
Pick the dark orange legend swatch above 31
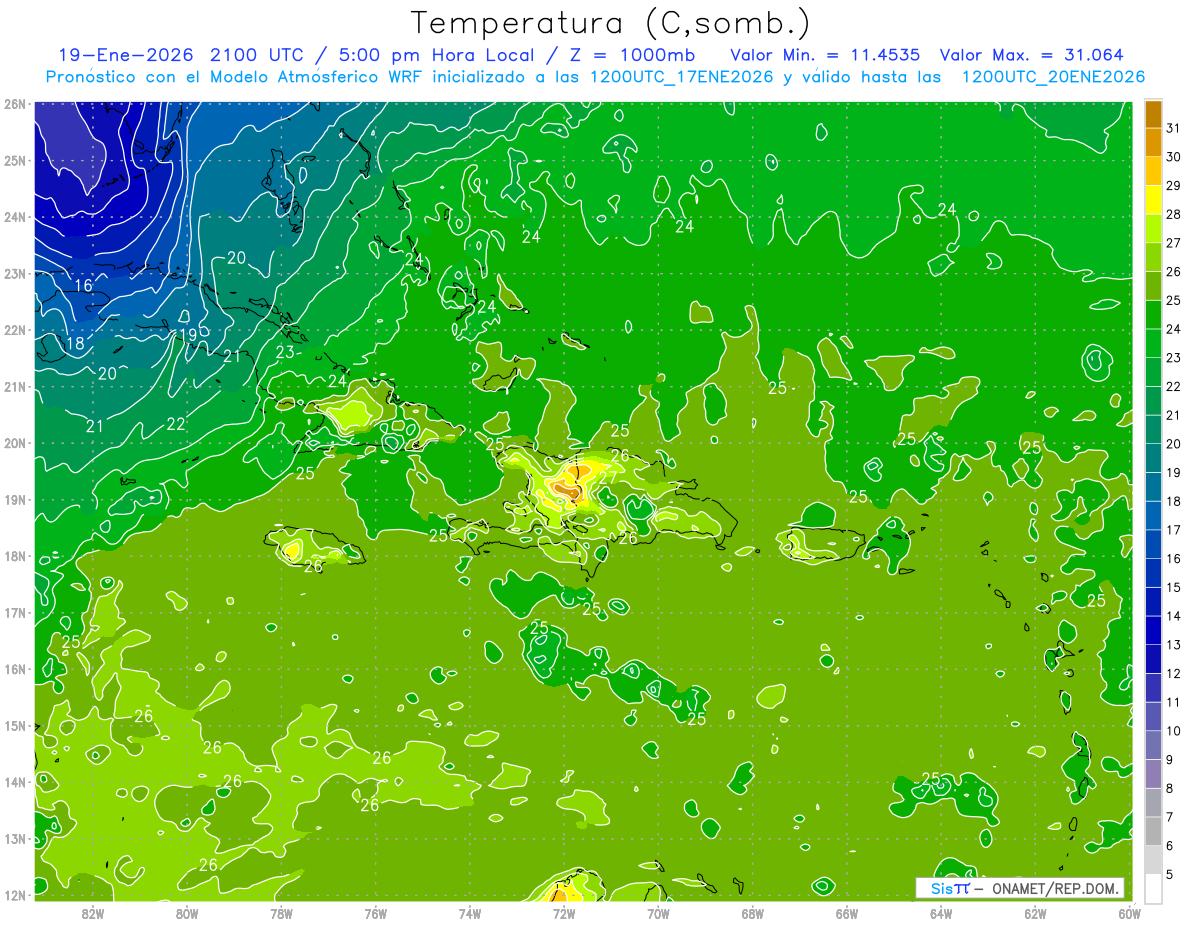click(x=1153, y=113)
